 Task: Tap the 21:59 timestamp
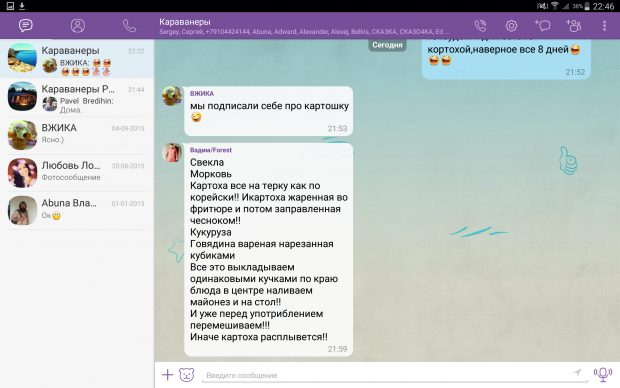337,349
